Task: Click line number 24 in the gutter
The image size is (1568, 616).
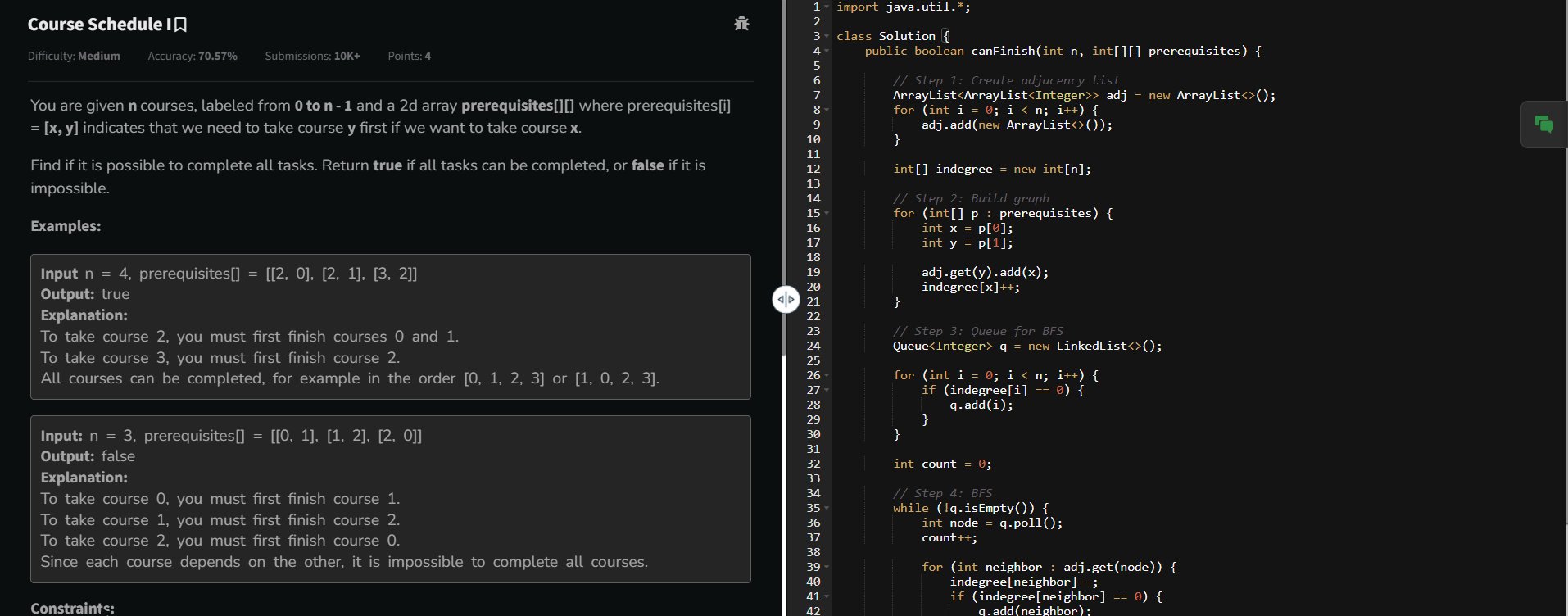Action: pyautogui.click(x=813, y=346)
